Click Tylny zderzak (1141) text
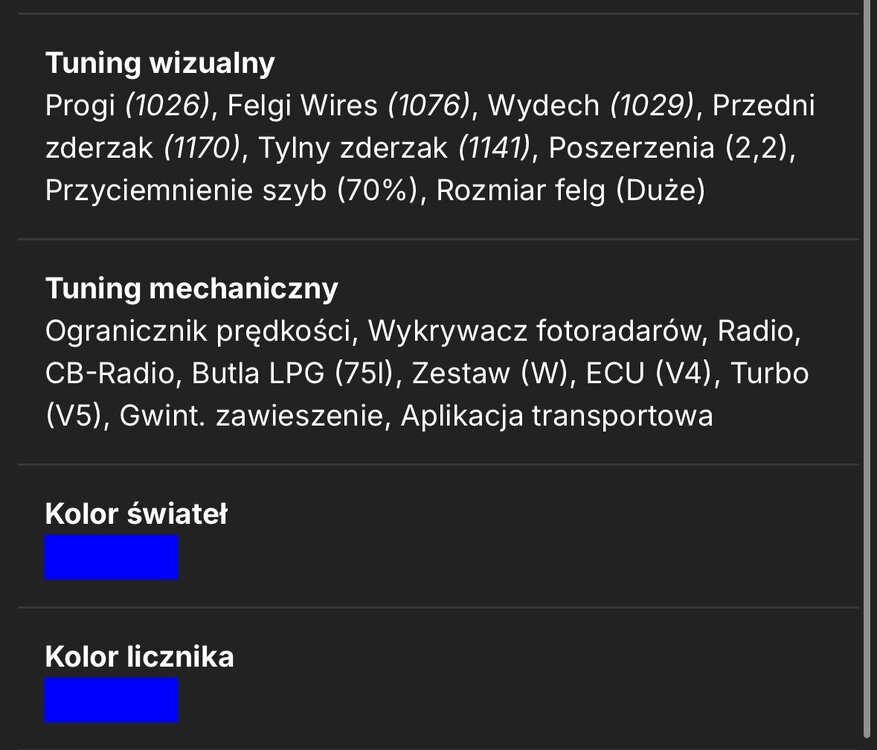 [x=394, y=148]
